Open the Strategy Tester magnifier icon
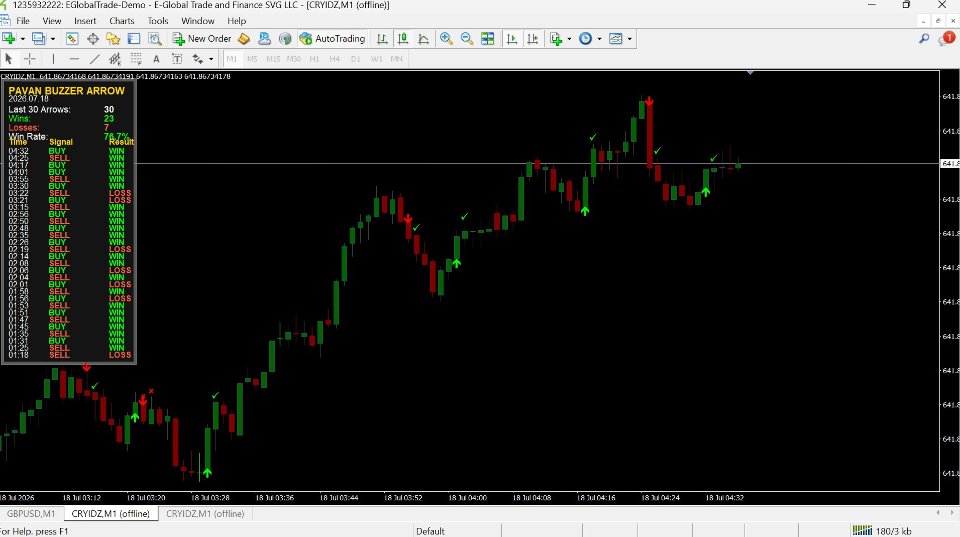 pyautogui.click(x=155, y=39)
